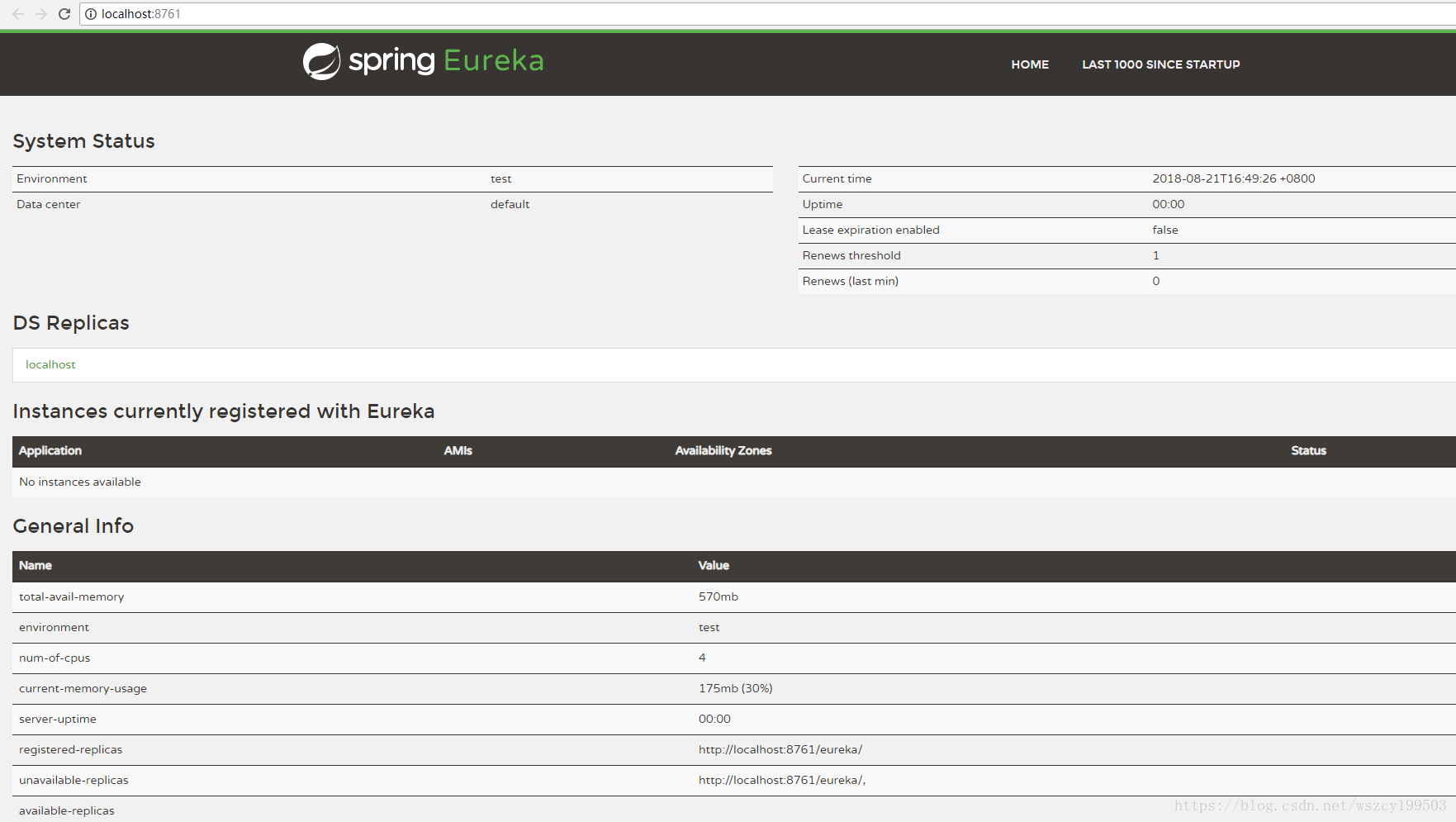Click the Availability Zones column header
The width and height of the screenshot is (1456, 822).
[x=723, y=450]
